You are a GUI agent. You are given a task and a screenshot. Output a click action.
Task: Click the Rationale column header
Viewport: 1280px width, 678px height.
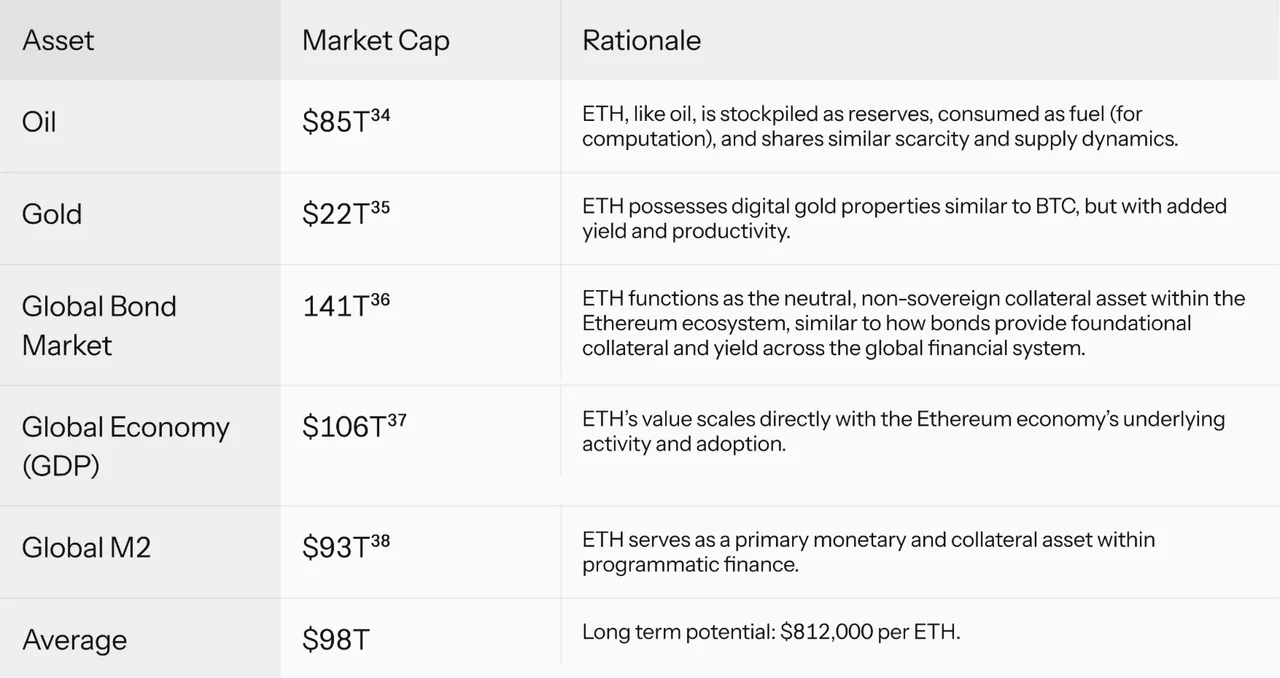(641, 40)
